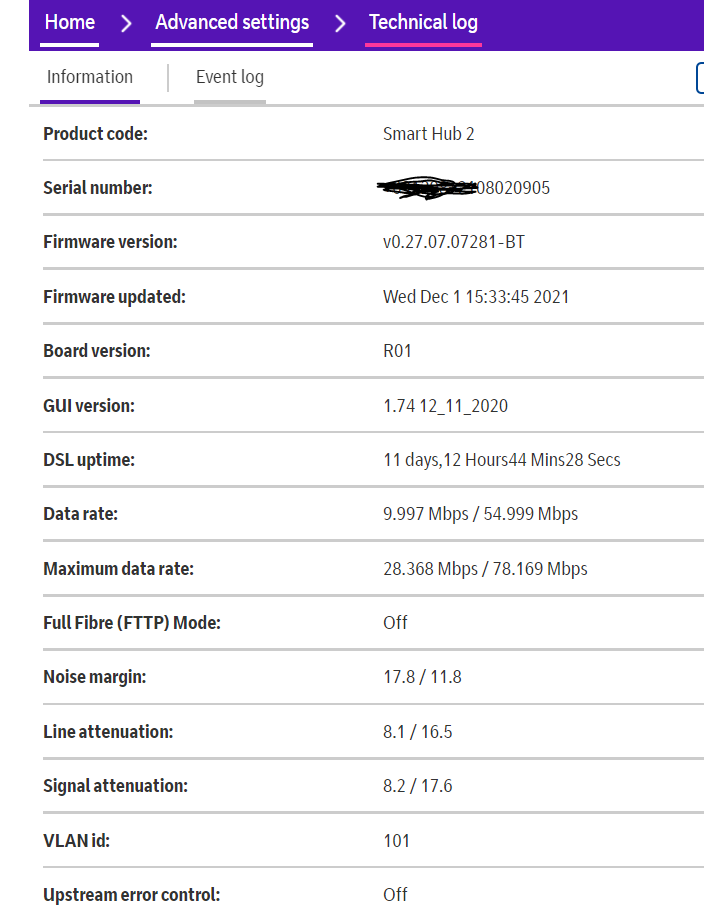Click chevron arrow before Technical log

[x=341, y=23]
